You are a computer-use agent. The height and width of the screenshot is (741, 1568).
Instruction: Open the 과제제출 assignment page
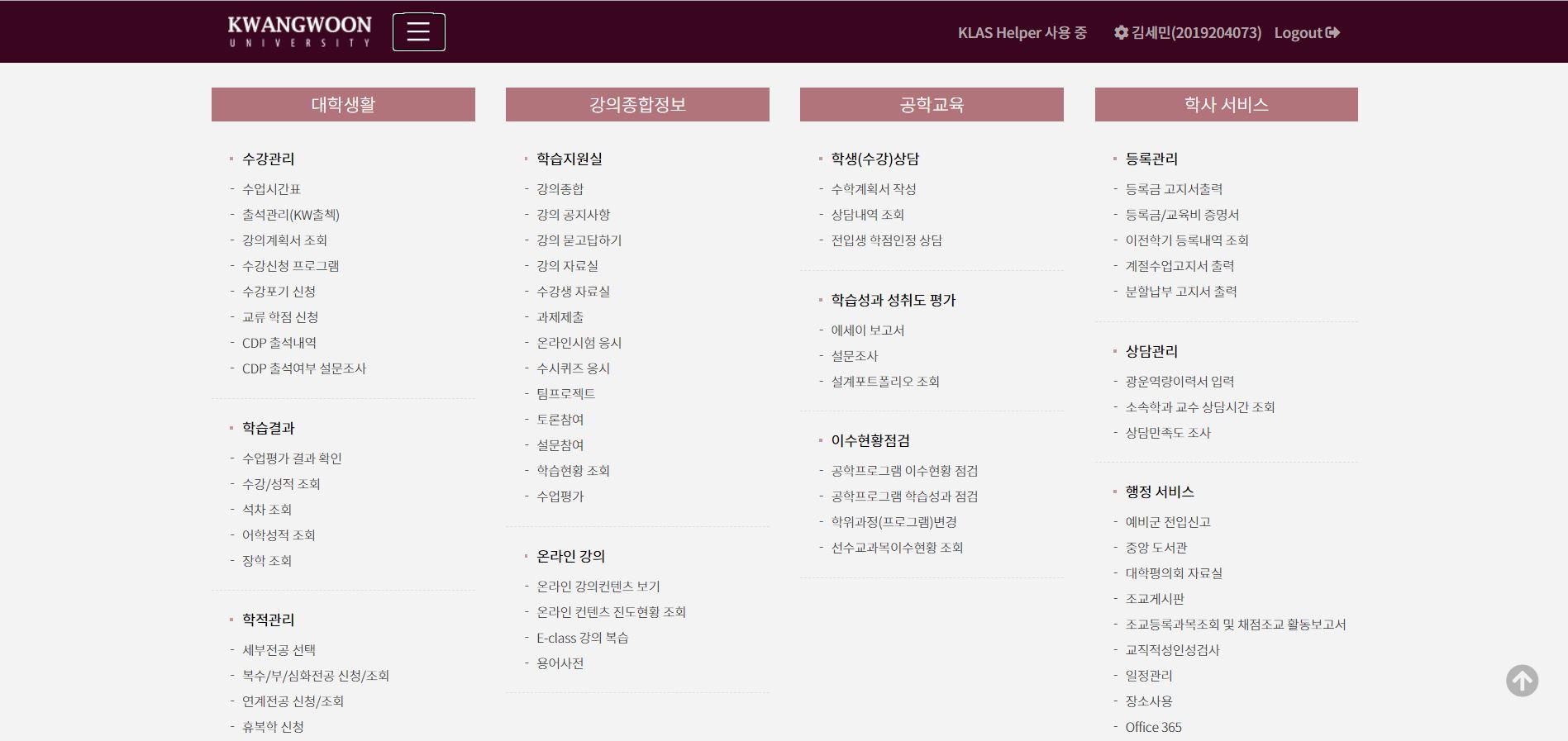click(x=560, y=317)
